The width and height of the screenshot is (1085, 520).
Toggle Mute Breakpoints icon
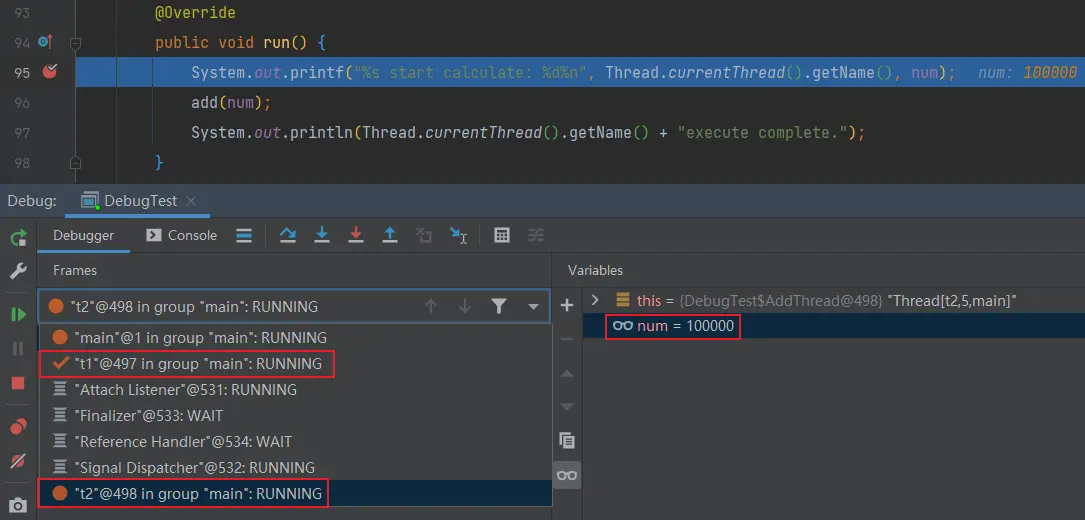[18, 461]
